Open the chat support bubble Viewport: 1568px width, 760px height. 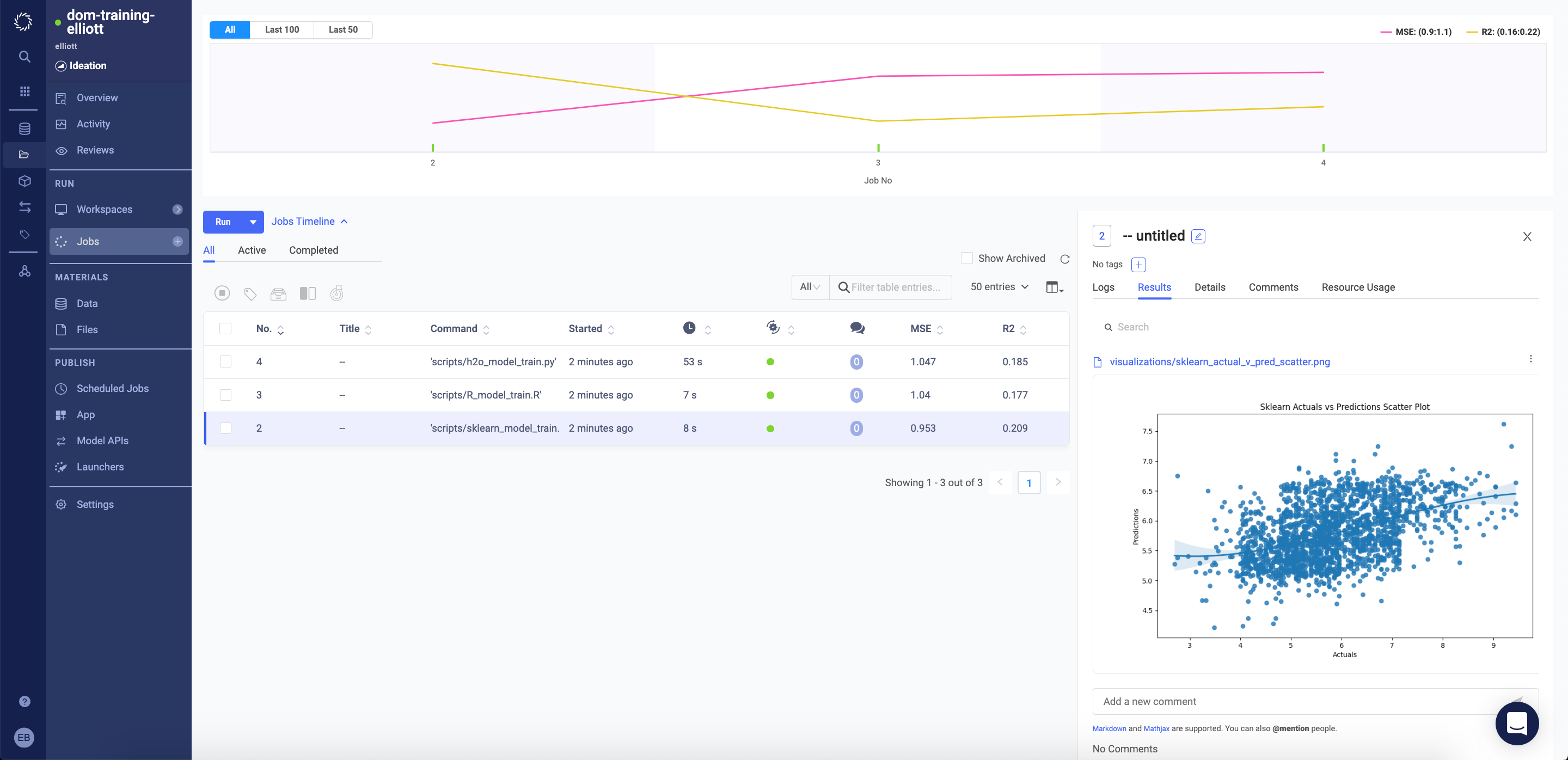coord(1516,723)
